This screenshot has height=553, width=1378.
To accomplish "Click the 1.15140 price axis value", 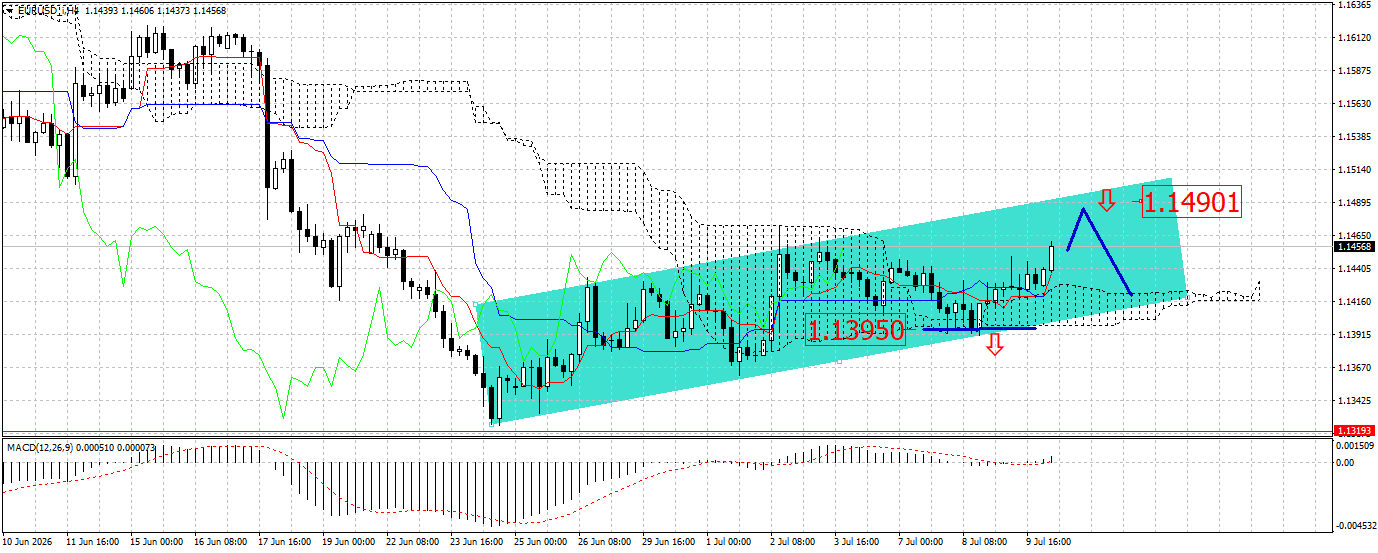I will coord(1356,170).
